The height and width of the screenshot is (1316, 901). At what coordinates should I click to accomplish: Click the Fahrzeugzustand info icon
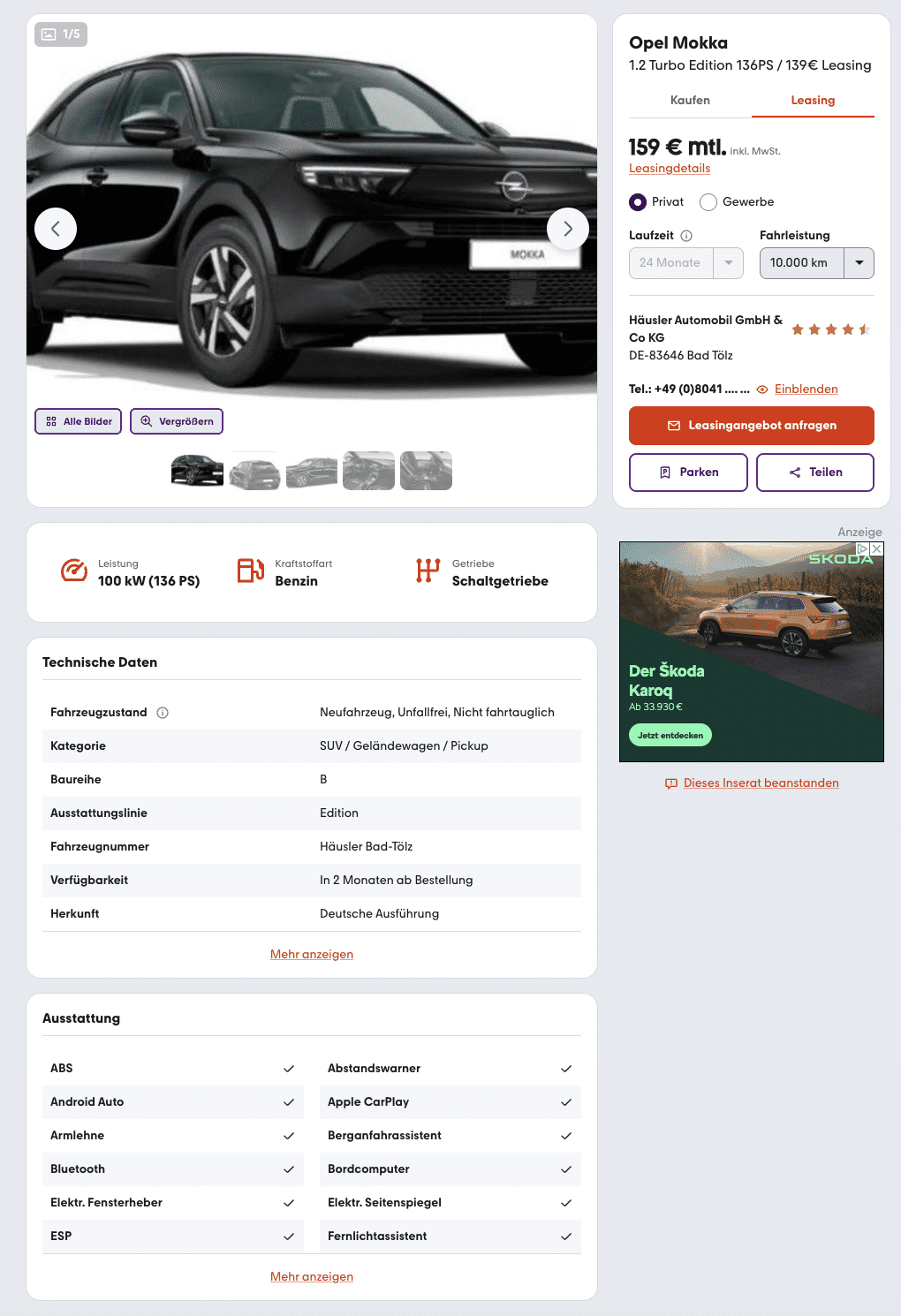(163, 713)
